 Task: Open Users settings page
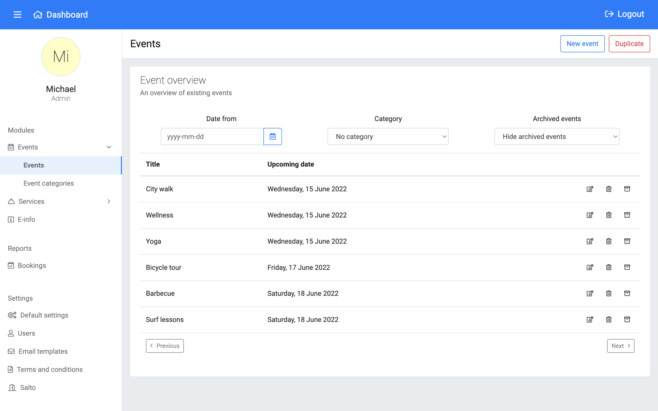21,333
